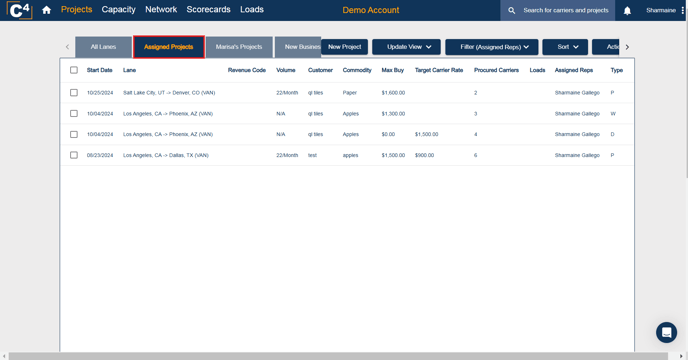Switch to the New Business tab
The width and height of the screenshot is (688, 360).
298,47
